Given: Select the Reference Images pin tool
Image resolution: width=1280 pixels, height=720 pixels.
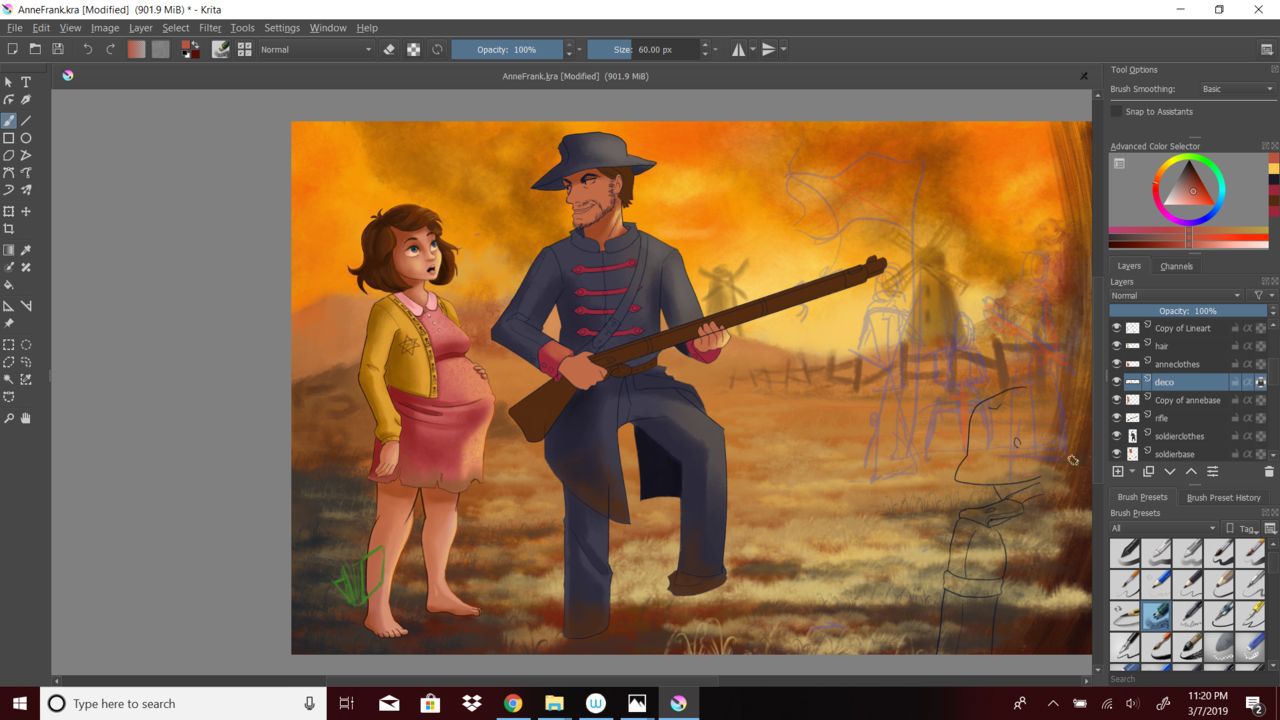Looking at the screenshot, I should [9, 323].
